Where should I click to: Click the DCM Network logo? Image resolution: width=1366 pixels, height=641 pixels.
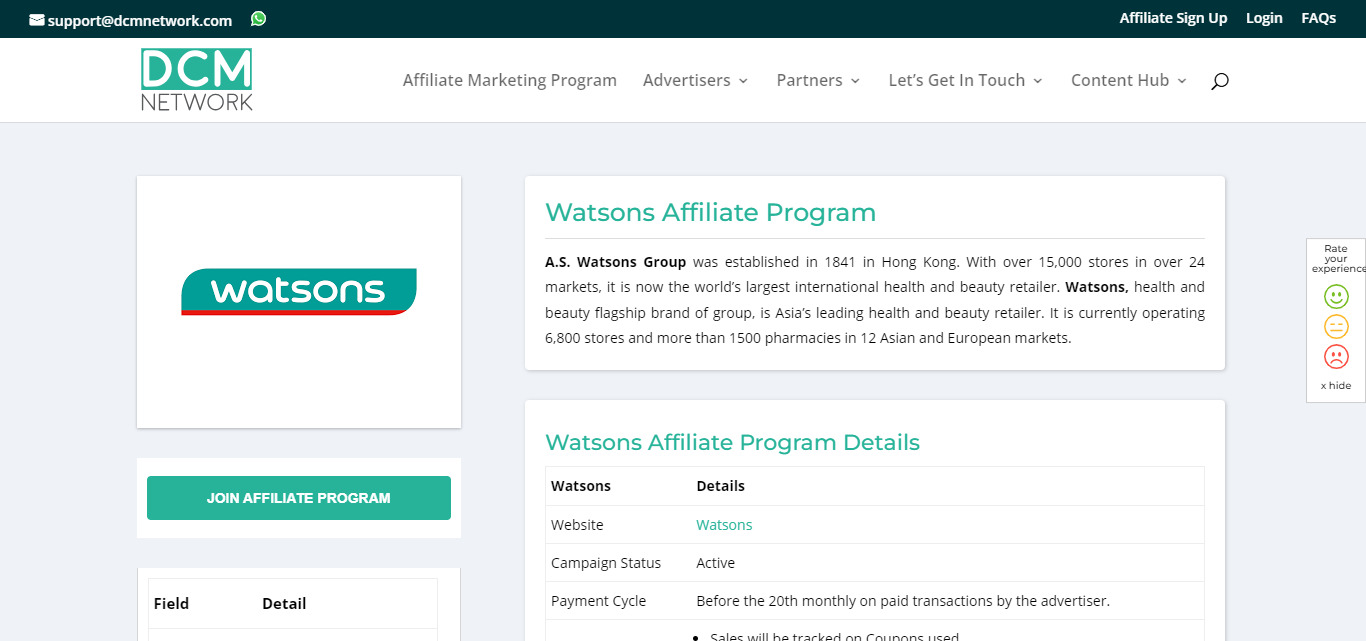196,79
